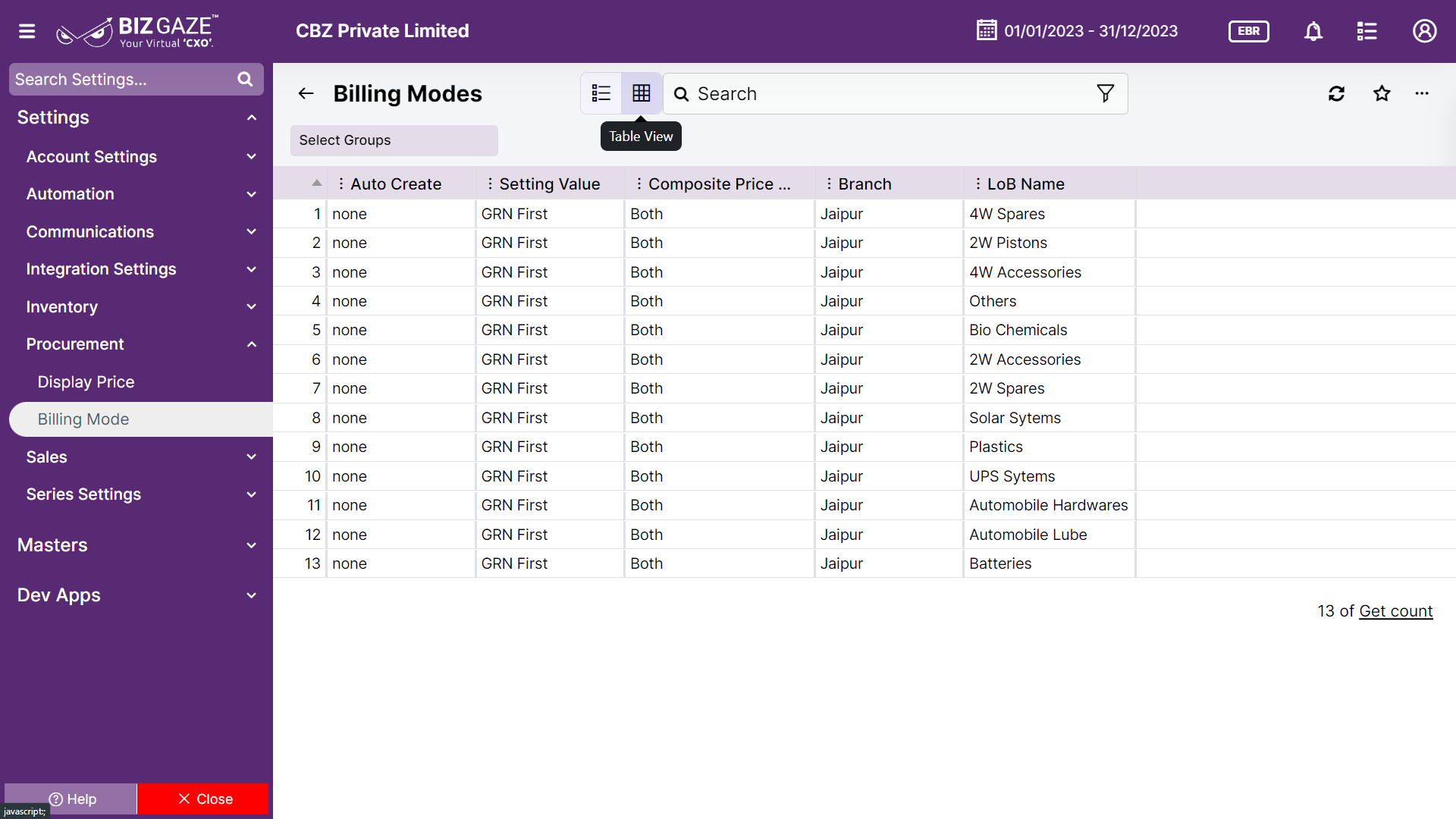Viewport: 1456px width, 819px height.
Task: Select the 2W Spares row
Action: pos(864,388)
